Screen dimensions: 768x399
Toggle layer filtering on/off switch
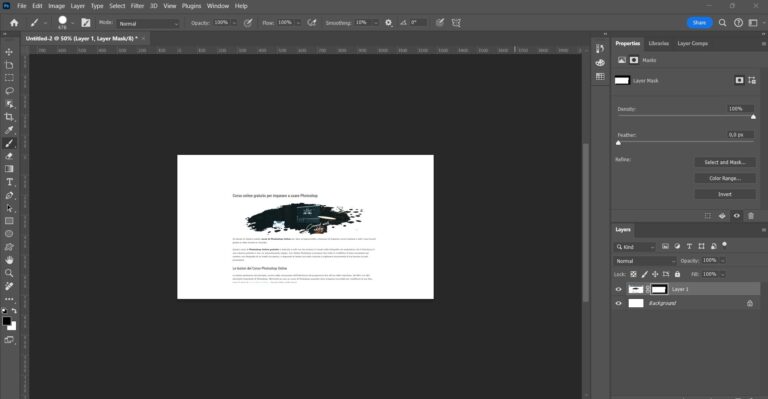(x=724, y=245)
